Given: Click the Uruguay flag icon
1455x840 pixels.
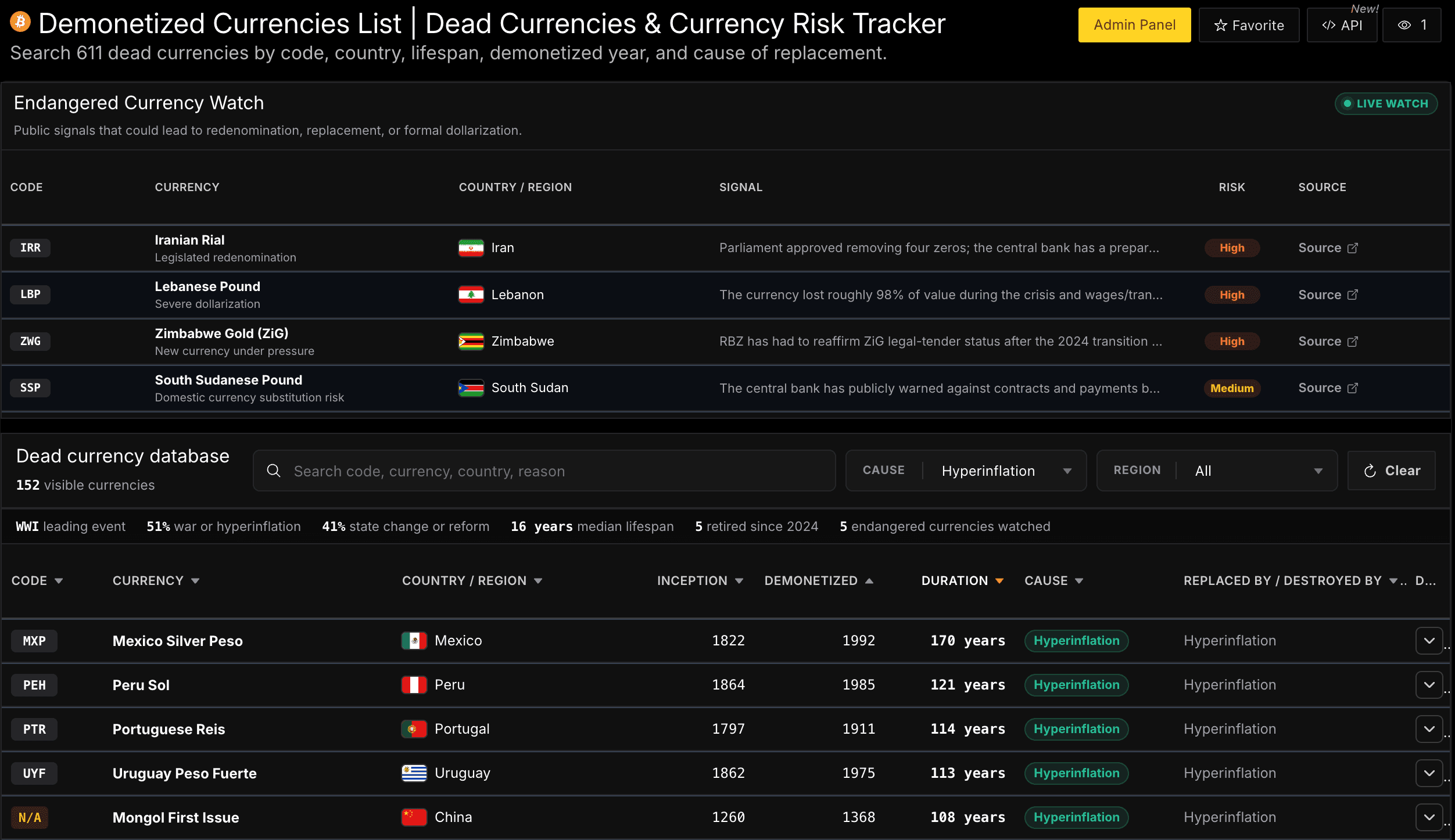Looking at the screenshot, I should click(x=414, y=773).
